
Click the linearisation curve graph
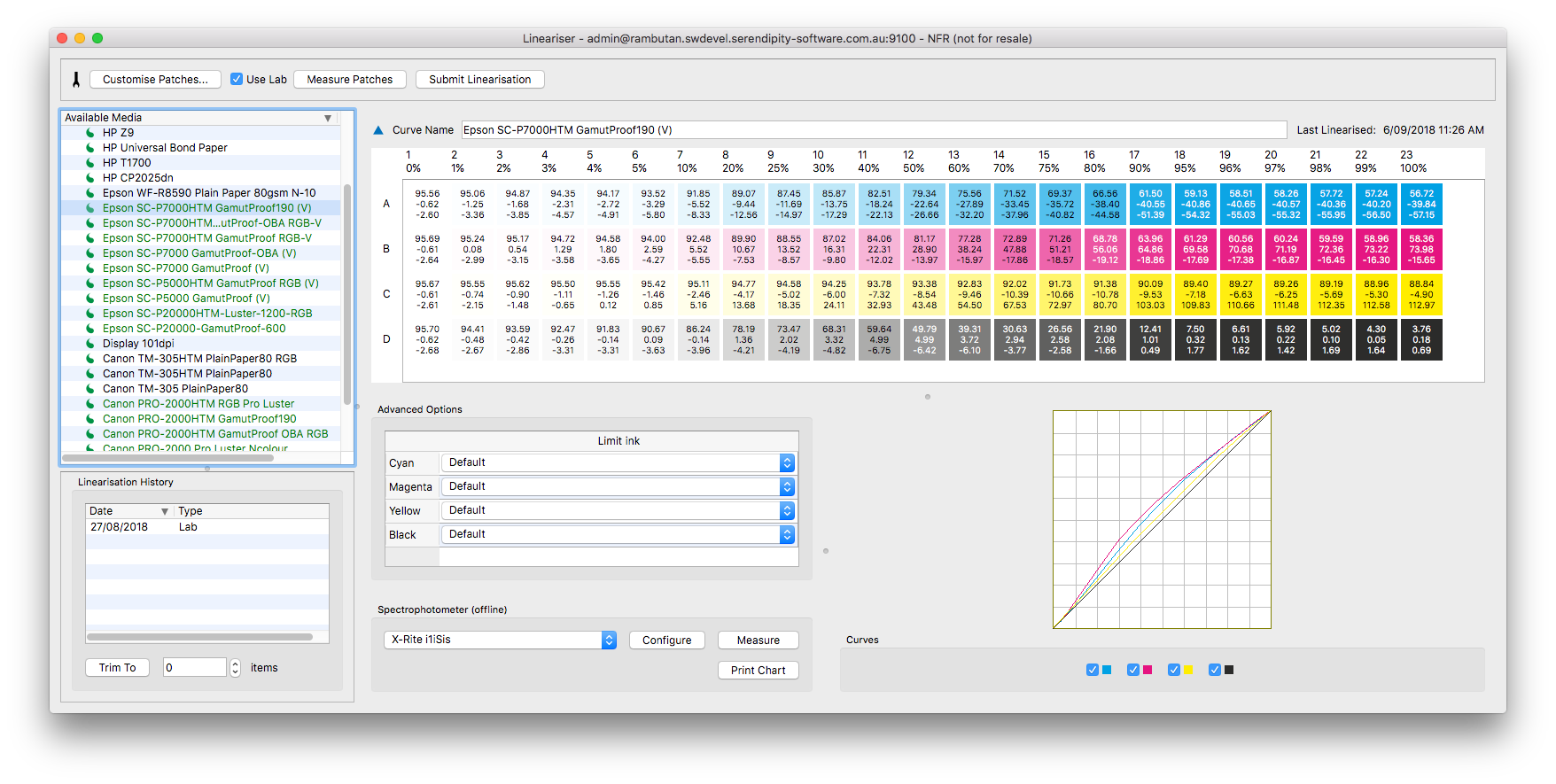(x=1162, y=519)
